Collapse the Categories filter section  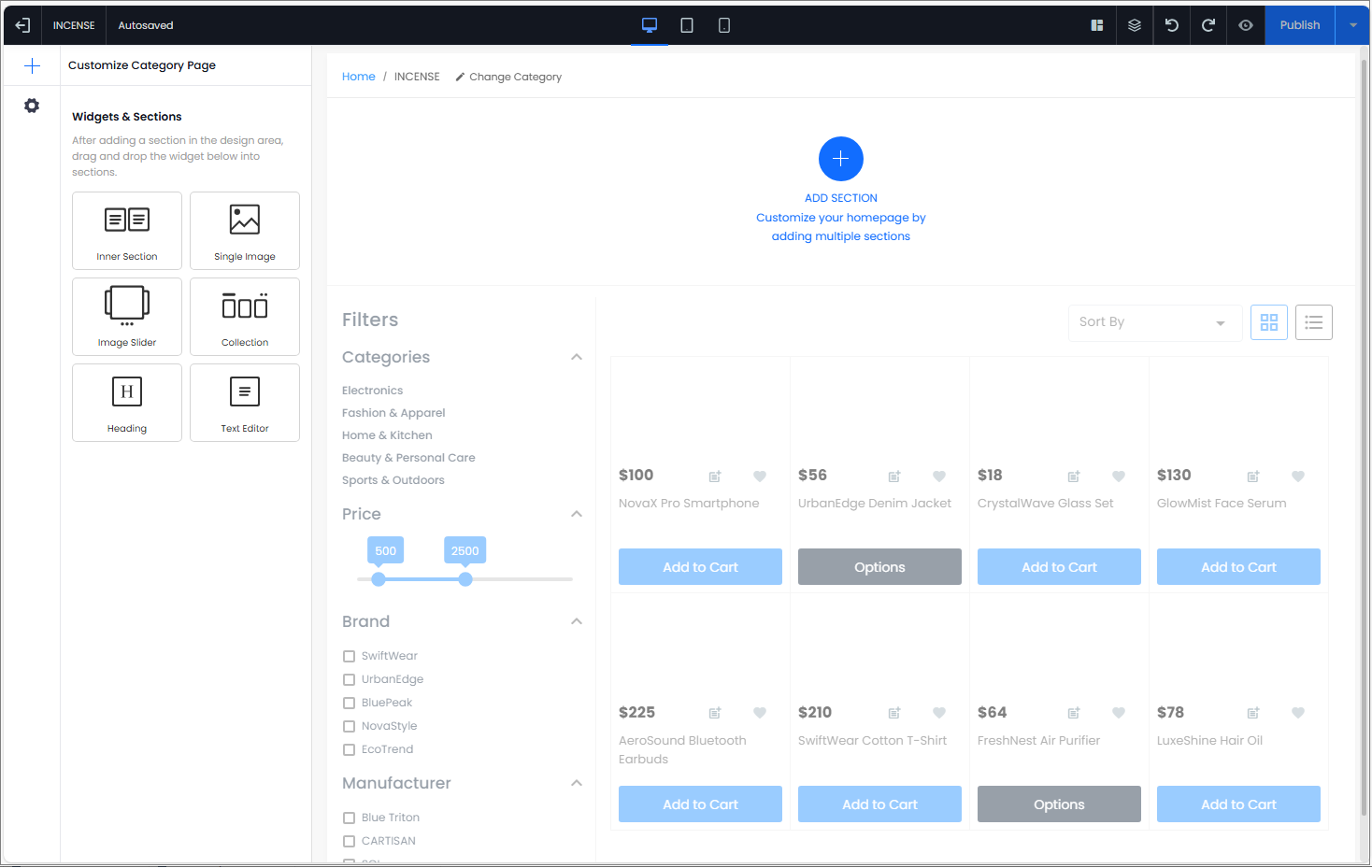[577, 357]
